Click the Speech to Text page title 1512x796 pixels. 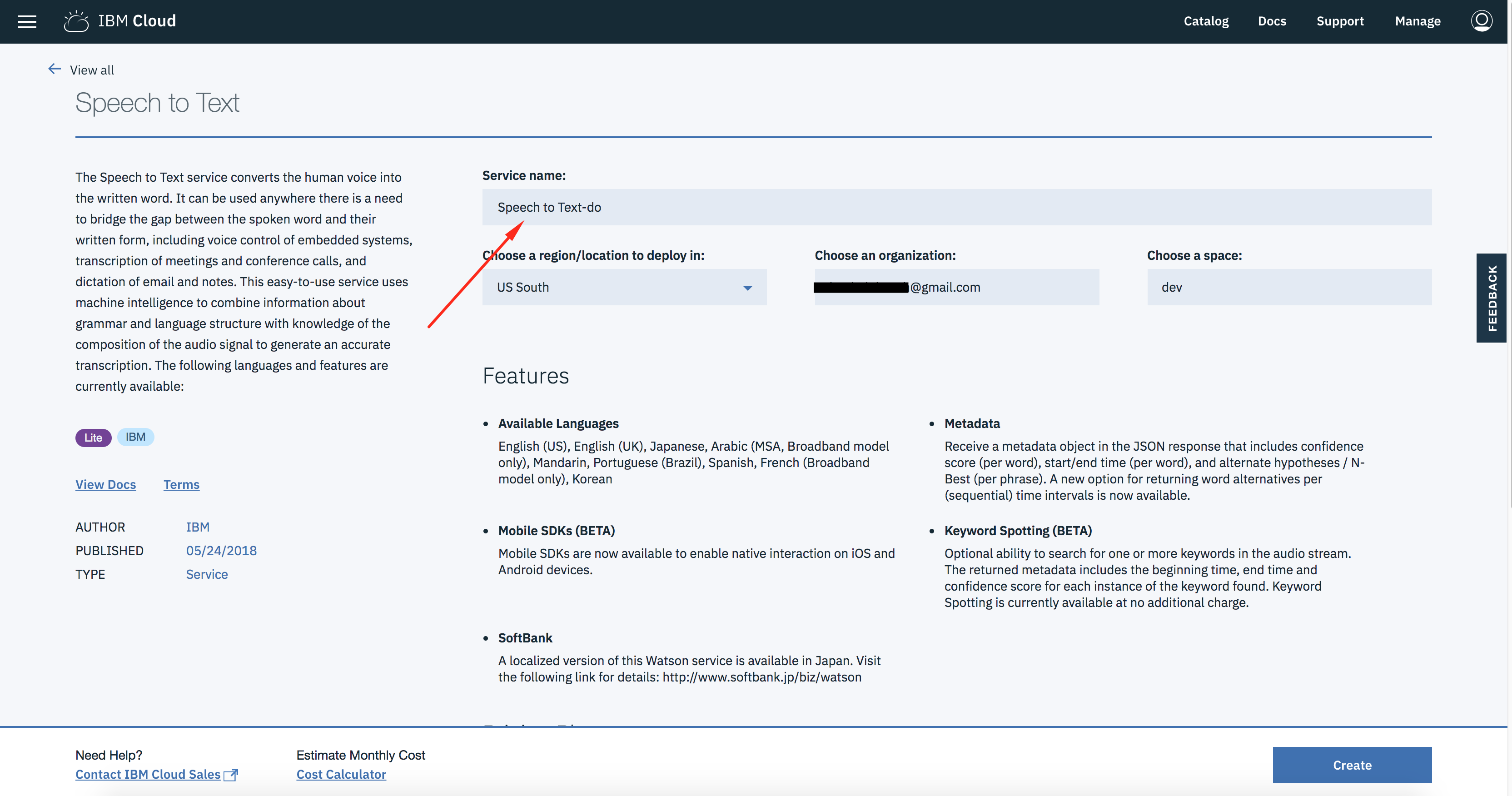pos(157,103)
